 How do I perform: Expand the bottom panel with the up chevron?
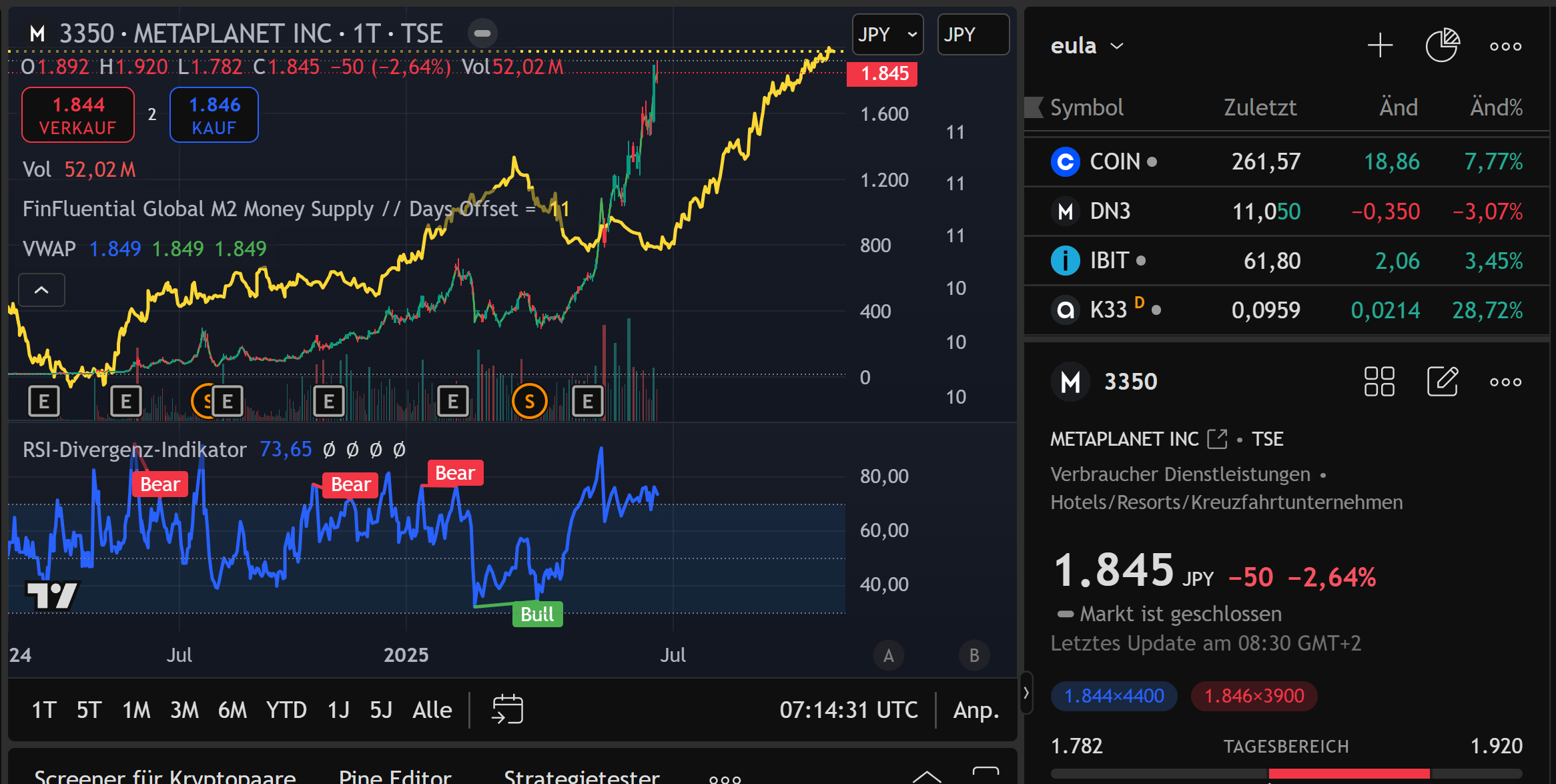tap(927, 776)
